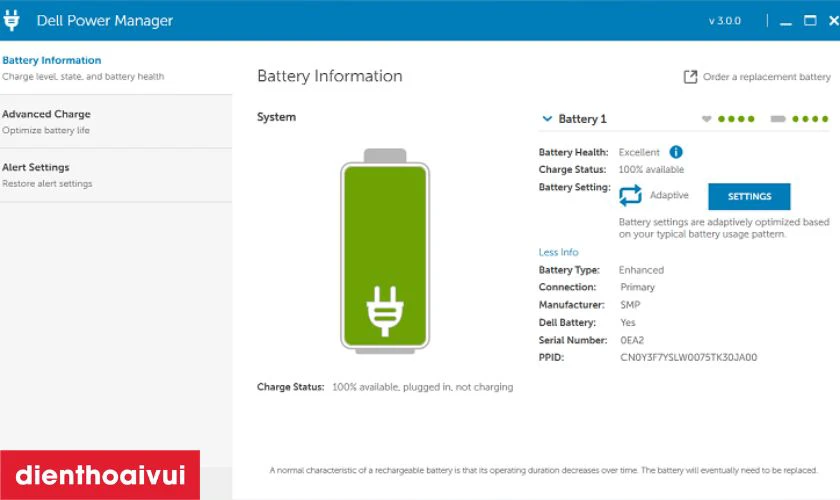Collapse details via Less Info

558,252
